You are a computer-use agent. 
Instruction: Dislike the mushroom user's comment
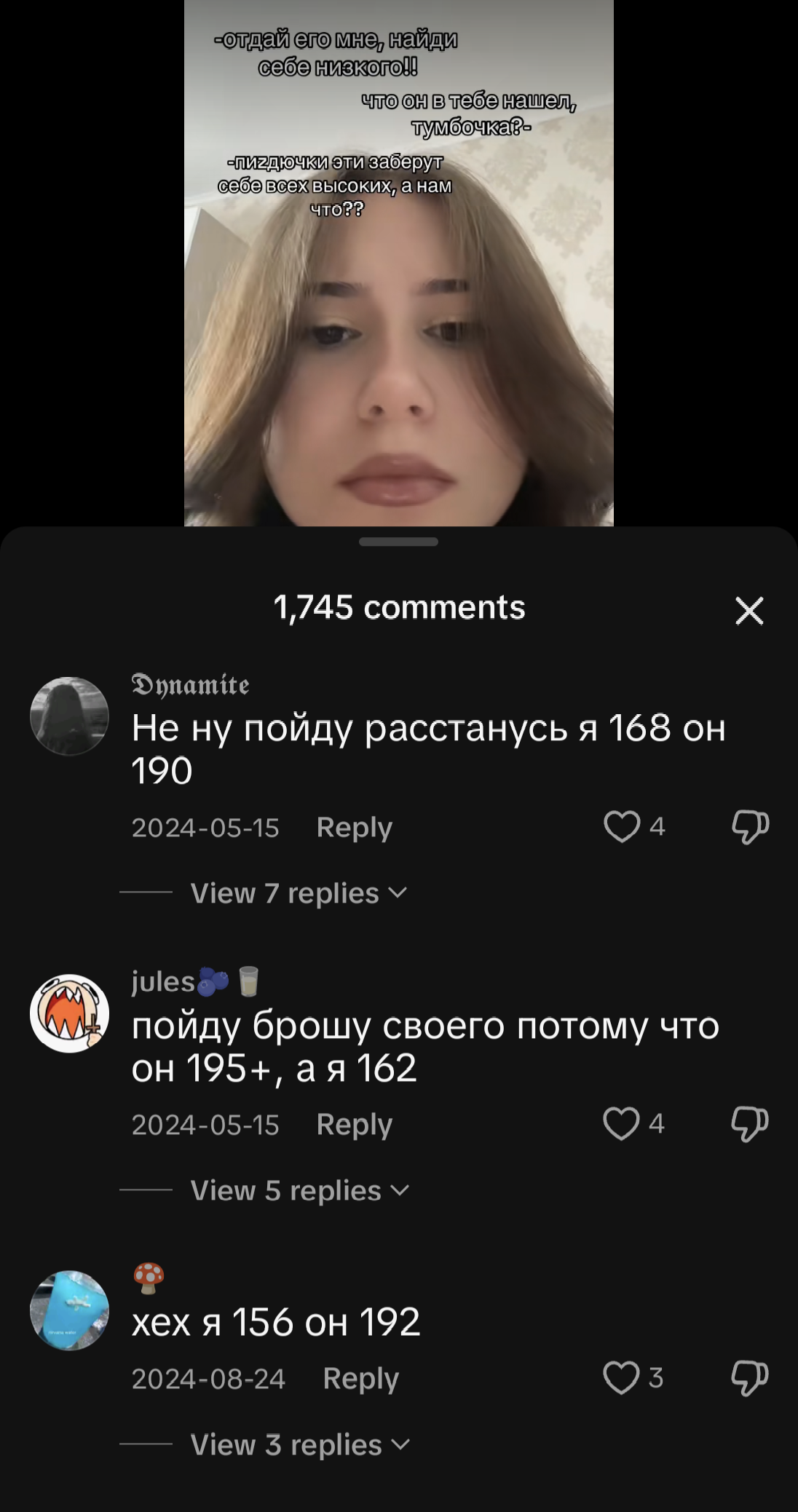click(x=750, y=1378)
